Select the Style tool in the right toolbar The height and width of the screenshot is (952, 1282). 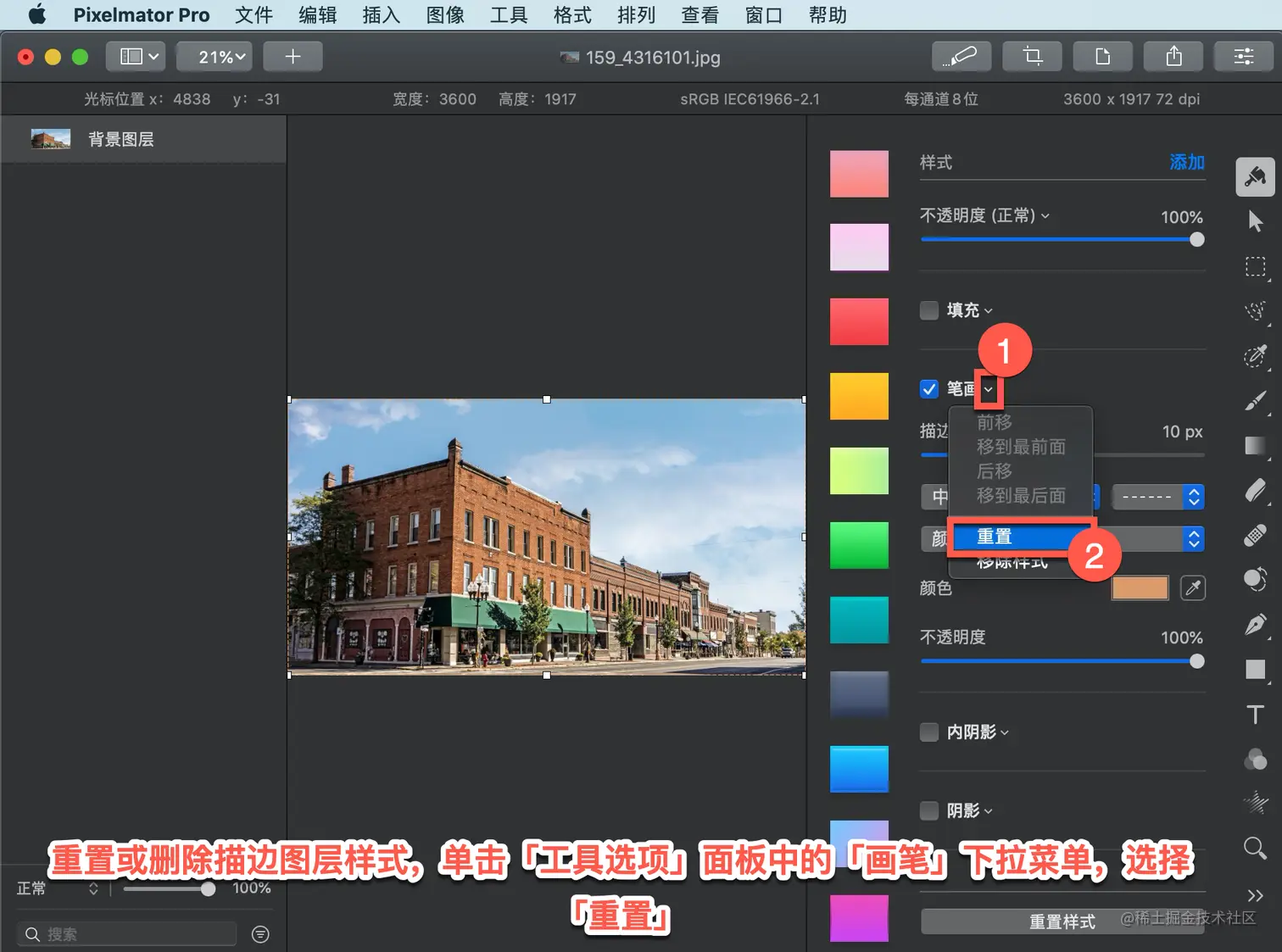(x=1255, y=176)
